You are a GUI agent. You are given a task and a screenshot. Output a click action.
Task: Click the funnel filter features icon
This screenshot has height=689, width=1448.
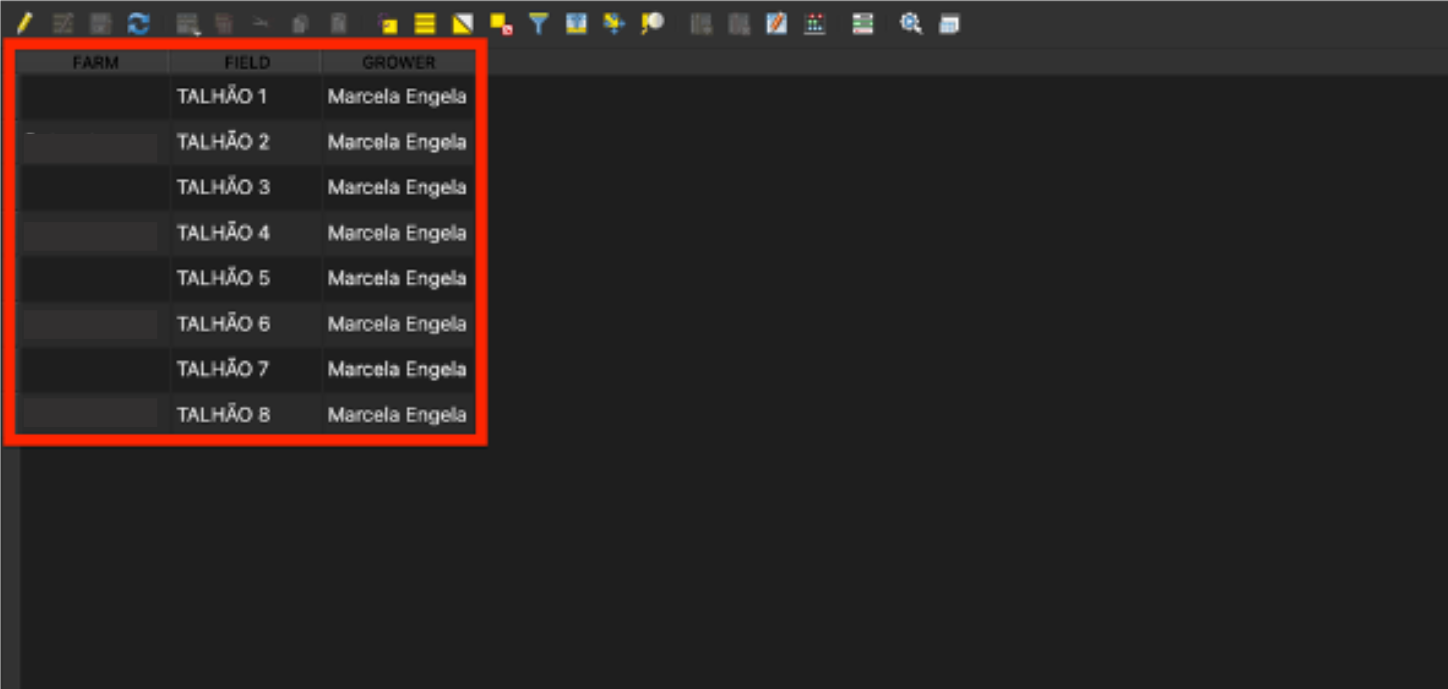(x=539, y=24)
